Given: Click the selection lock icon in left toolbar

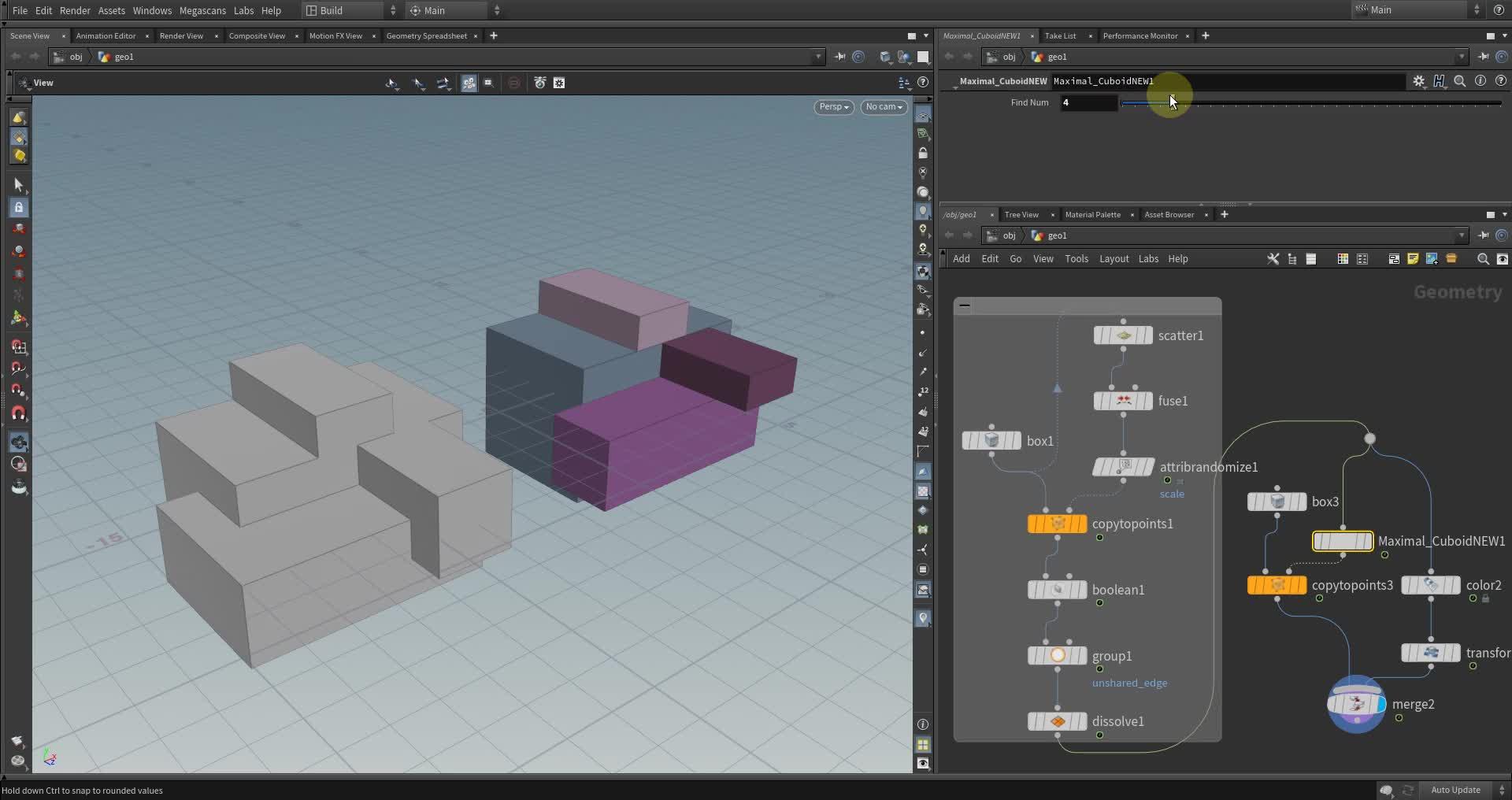Looking at the screenshot, I should click(19, 207).
